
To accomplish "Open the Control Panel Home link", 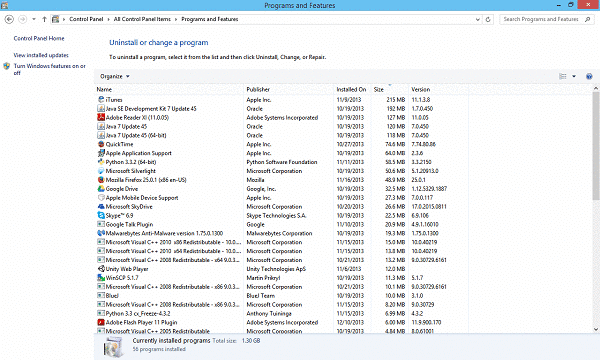I will point(39,38).
